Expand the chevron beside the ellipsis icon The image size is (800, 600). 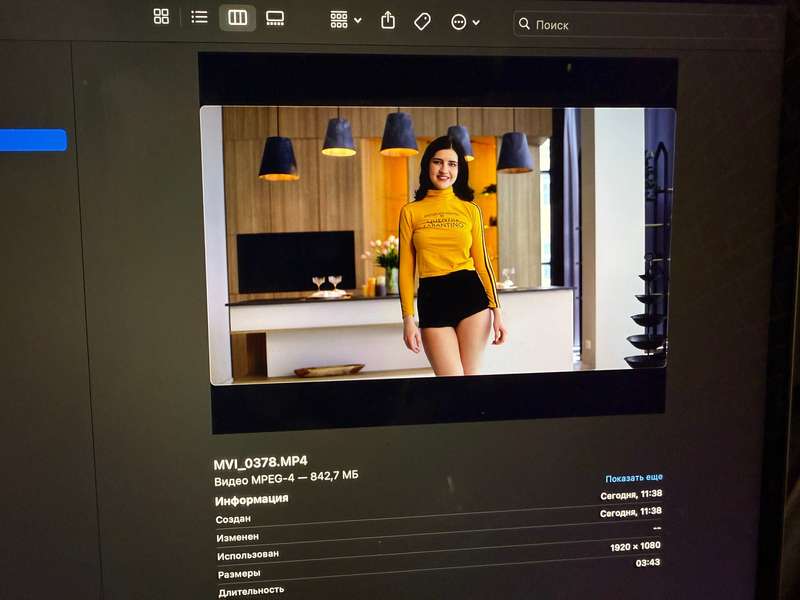tap(476, 22)
